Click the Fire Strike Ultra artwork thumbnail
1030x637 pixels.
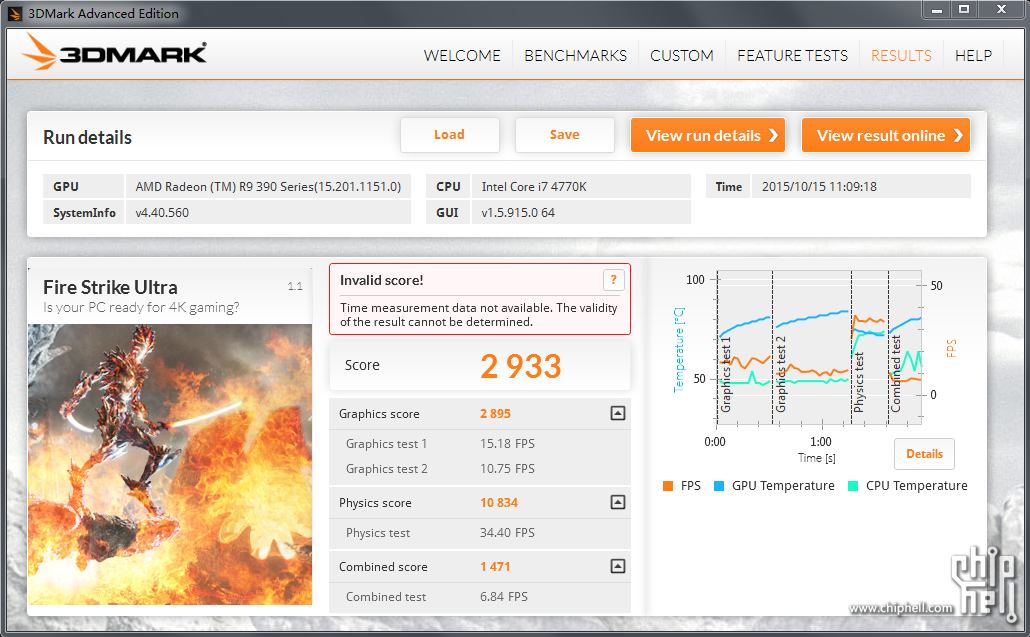[x=170, y=464]
